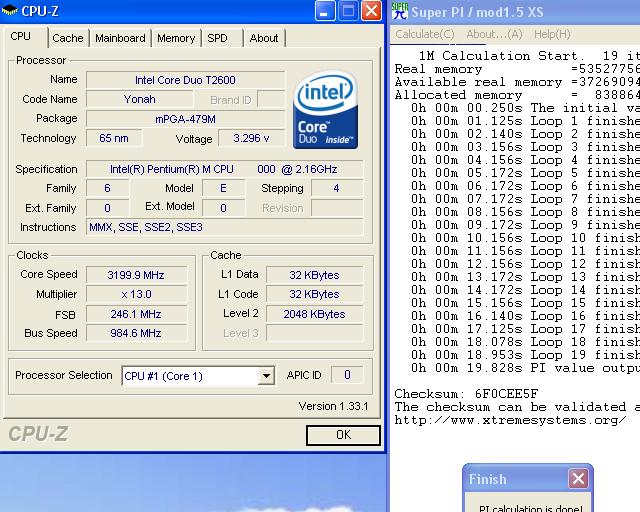Open the Calculate(C) menu in Super PI
Image resolution: width=640 pixels, height=512 pixels.
click(x=424, y=34)
